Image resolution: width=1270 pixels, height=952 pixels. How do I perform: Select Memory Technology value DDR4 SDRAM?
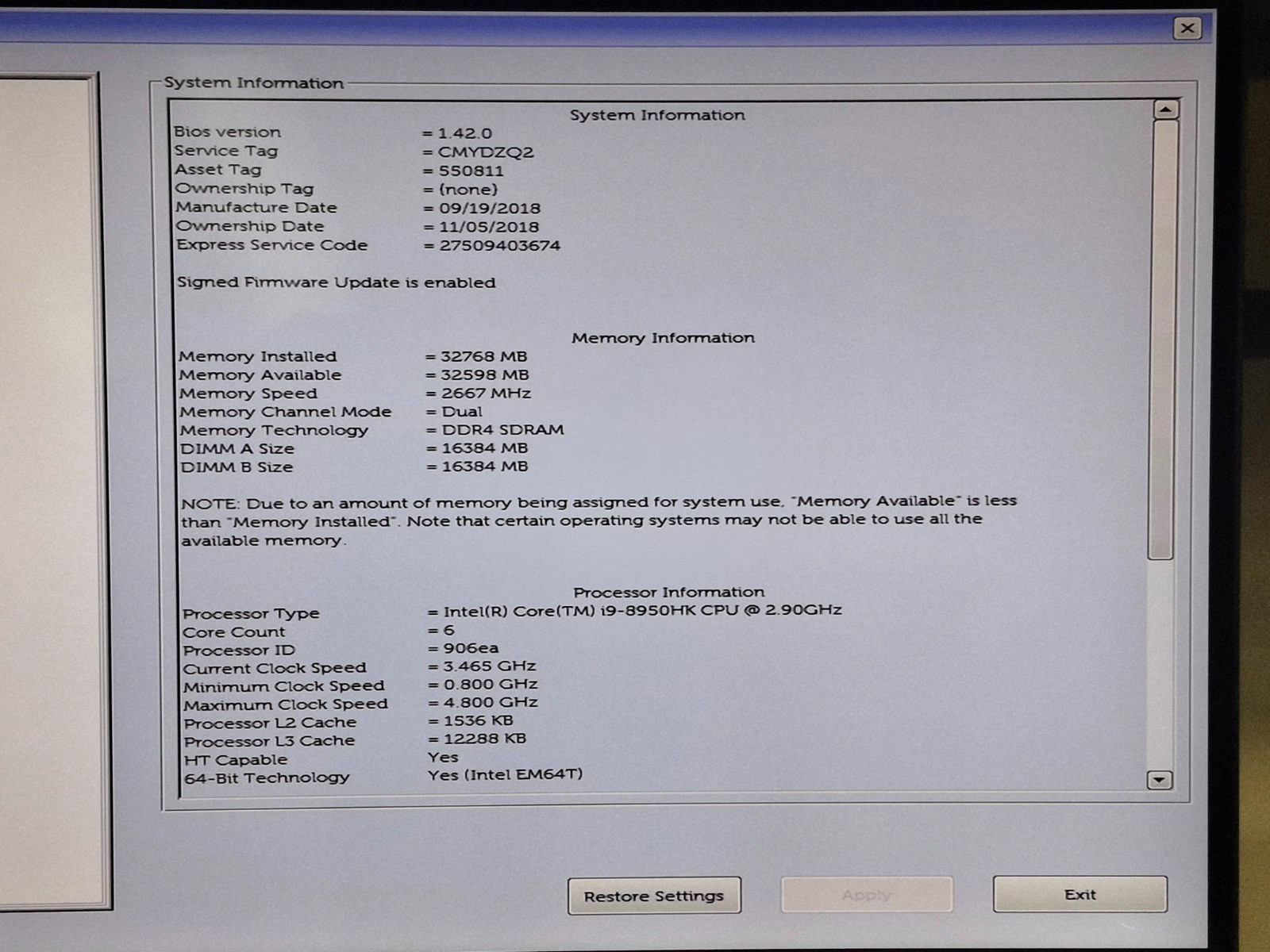click(502, 430)
